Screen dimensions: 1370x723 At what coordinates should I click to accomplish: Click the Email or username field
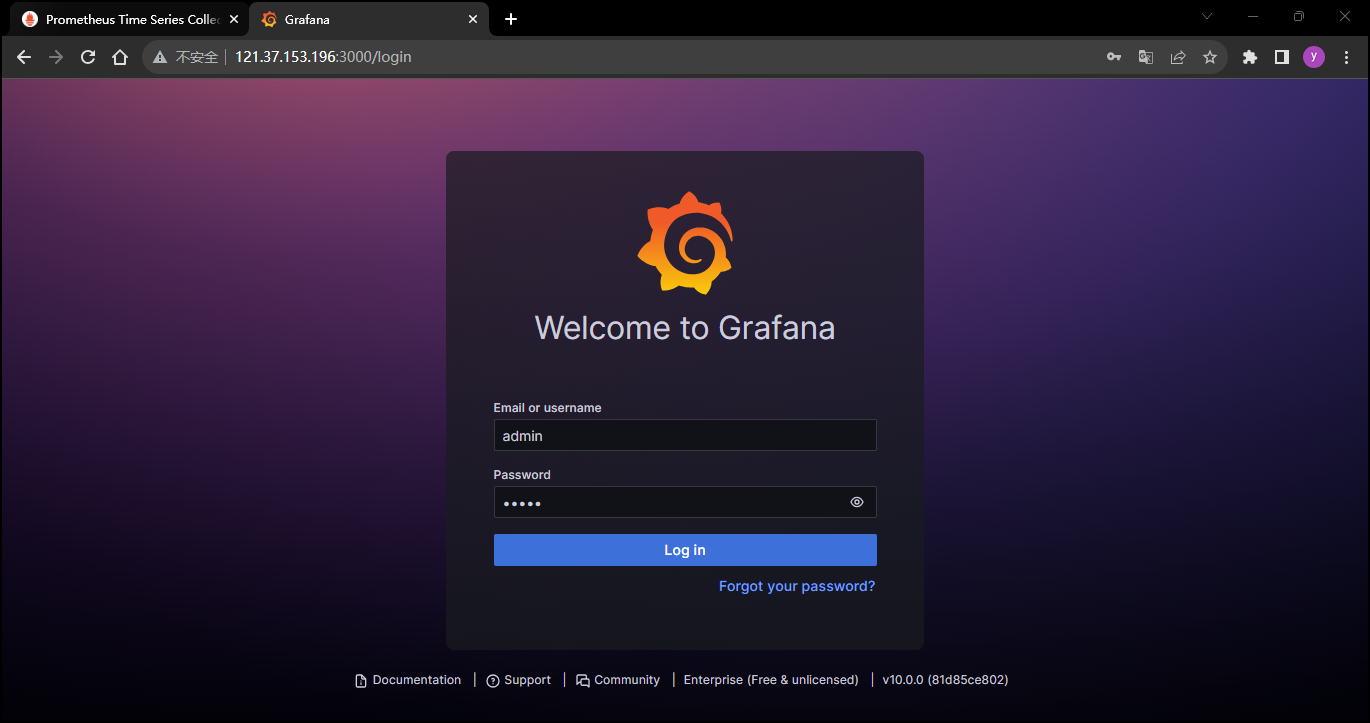coord(685,435)
